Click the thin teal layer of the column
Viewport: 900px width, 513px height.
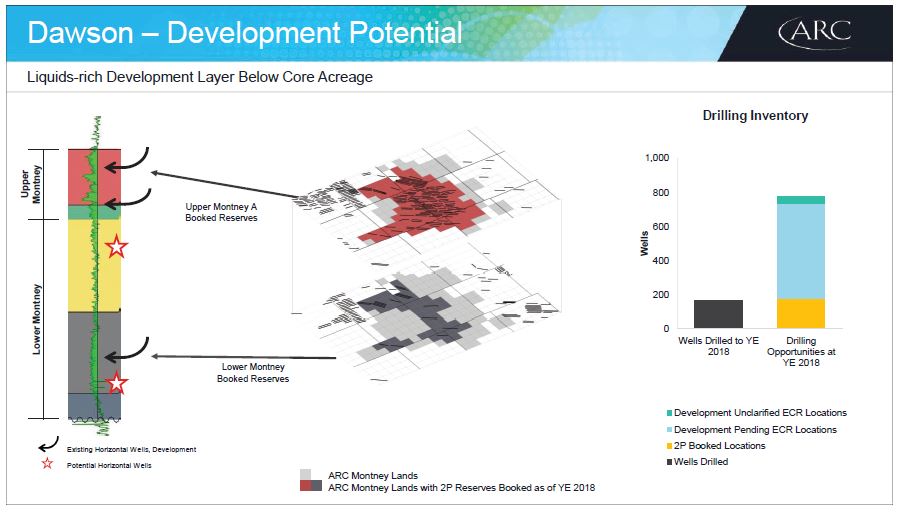[x=95, y=212]
